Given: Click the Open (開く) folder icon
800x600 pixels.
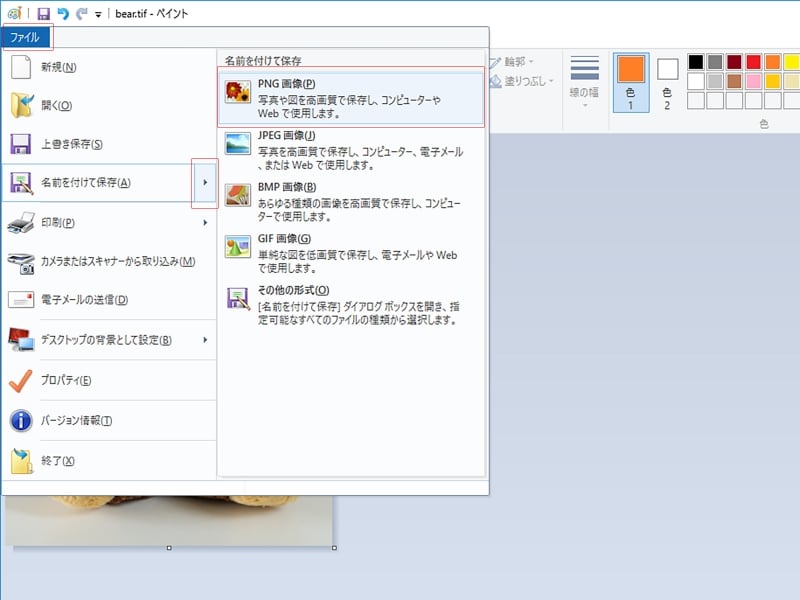Looking at the screenshot, I should click(21, 105).
